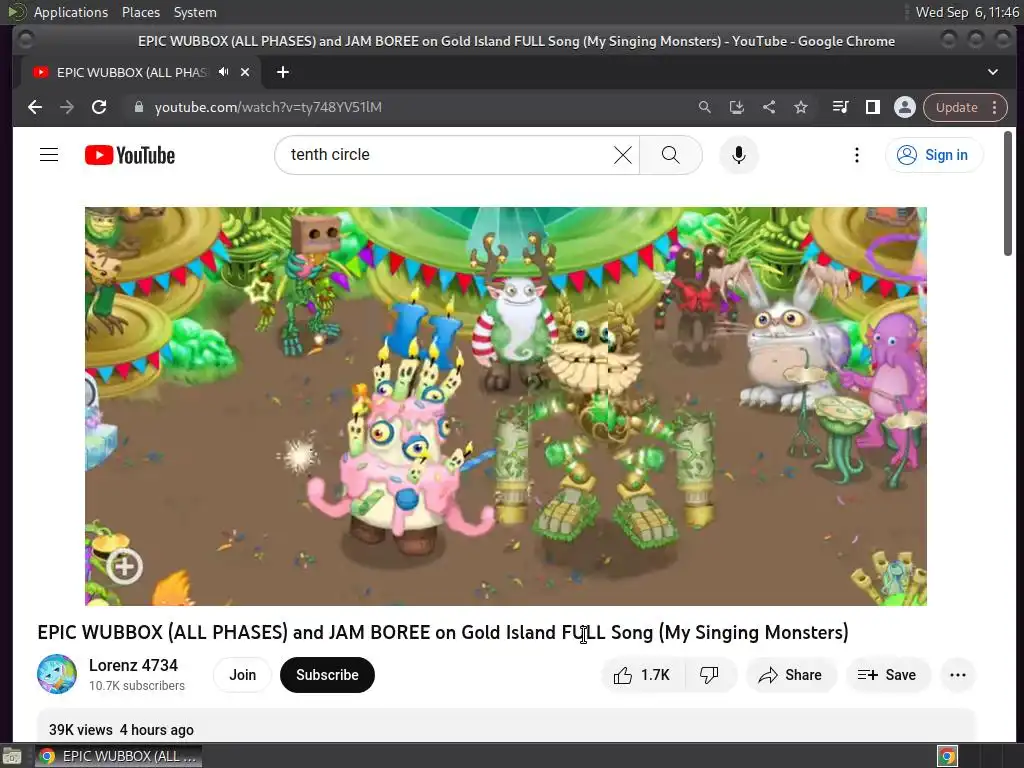Click the Applications menu logo icon
This screenshot has height=768, width=1024.
(16, 12)
